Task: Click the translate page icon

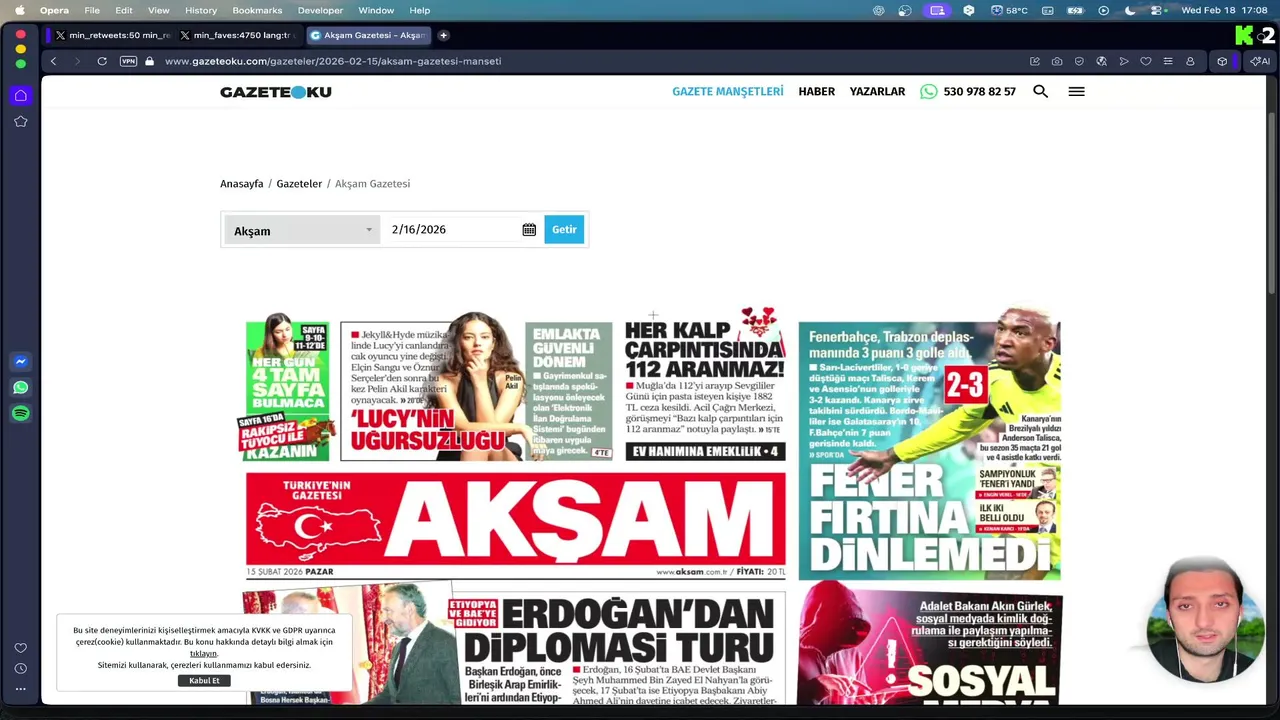Action: tap(1101, 61)
